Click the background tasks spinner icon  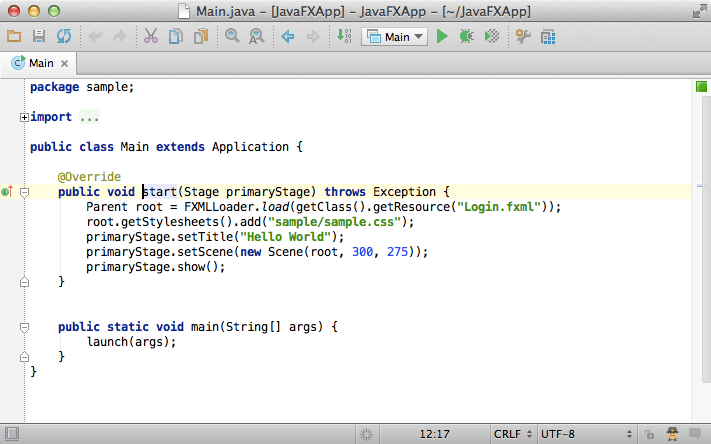pyautogui.click(x=366, y=434)
